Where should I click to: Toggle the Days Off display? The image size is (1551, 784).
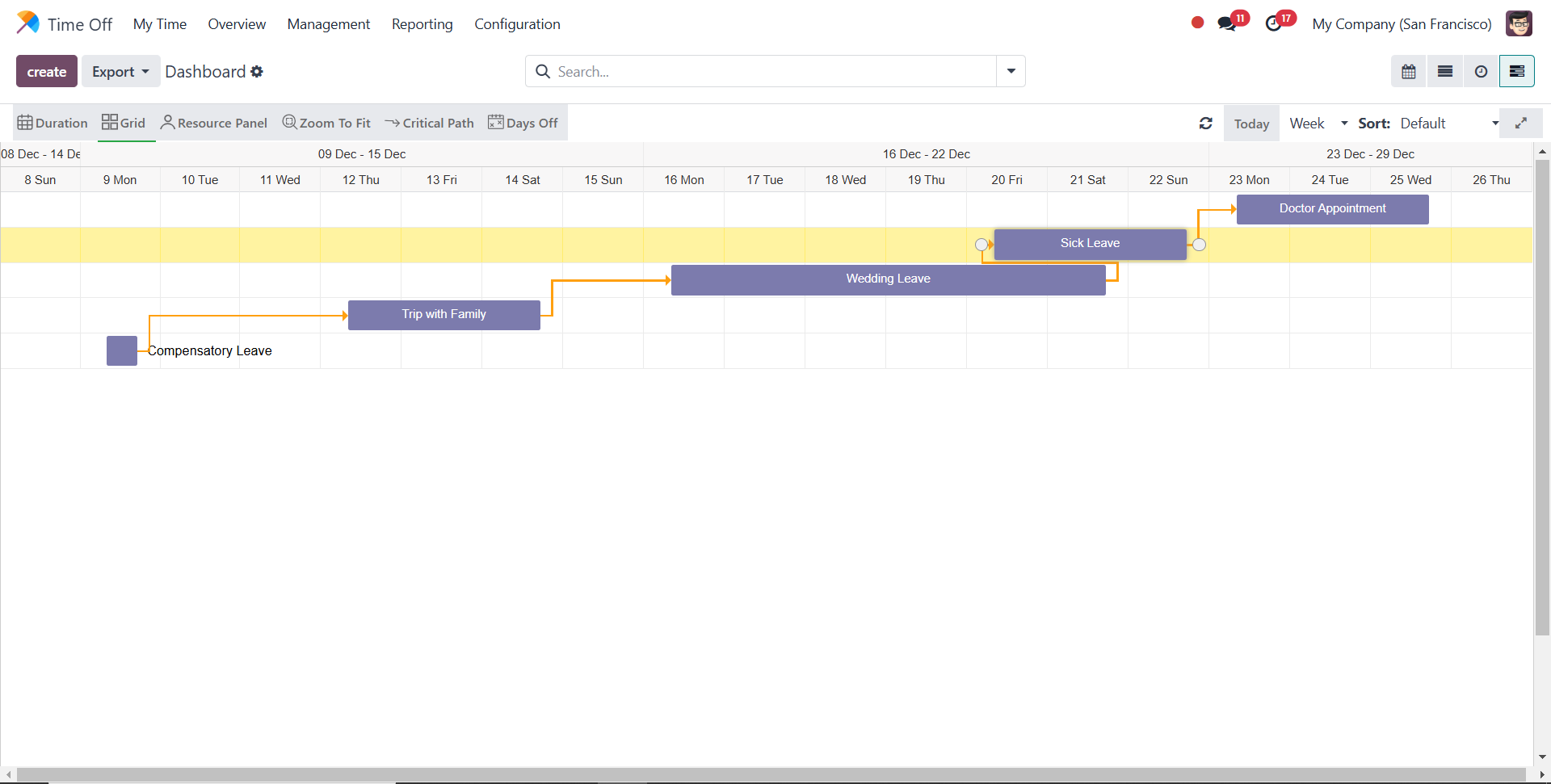(523, 123)
